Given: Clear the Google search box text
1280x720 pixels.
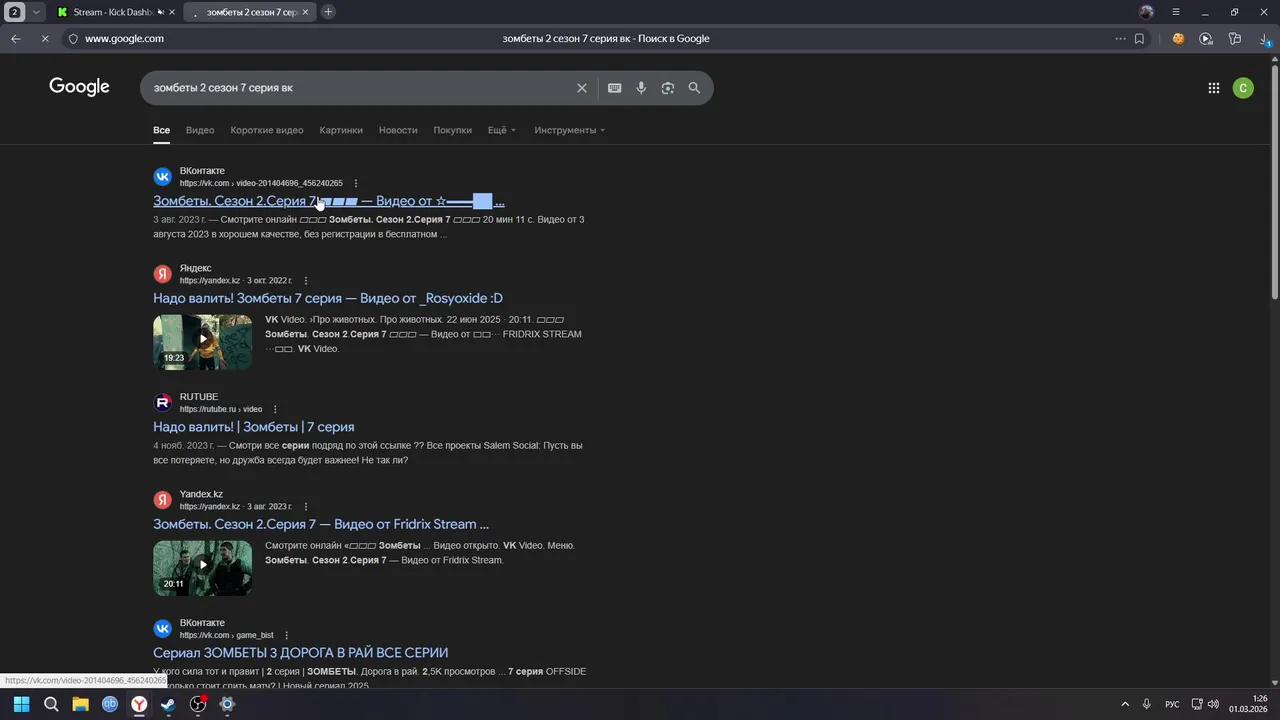Looking at the screenshot, I should click(582, 88).
